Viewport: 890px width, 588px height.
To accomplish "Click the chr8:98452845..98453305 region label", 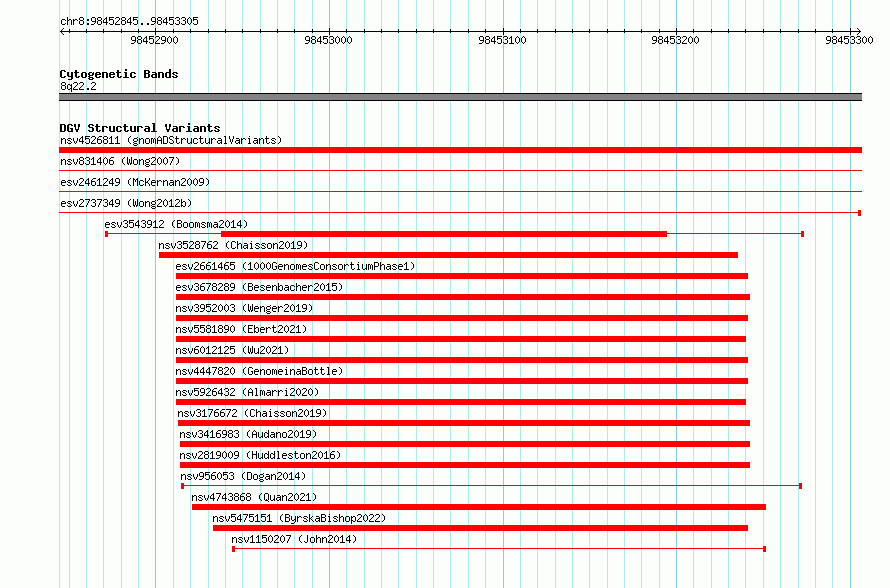I will (129, 21).
